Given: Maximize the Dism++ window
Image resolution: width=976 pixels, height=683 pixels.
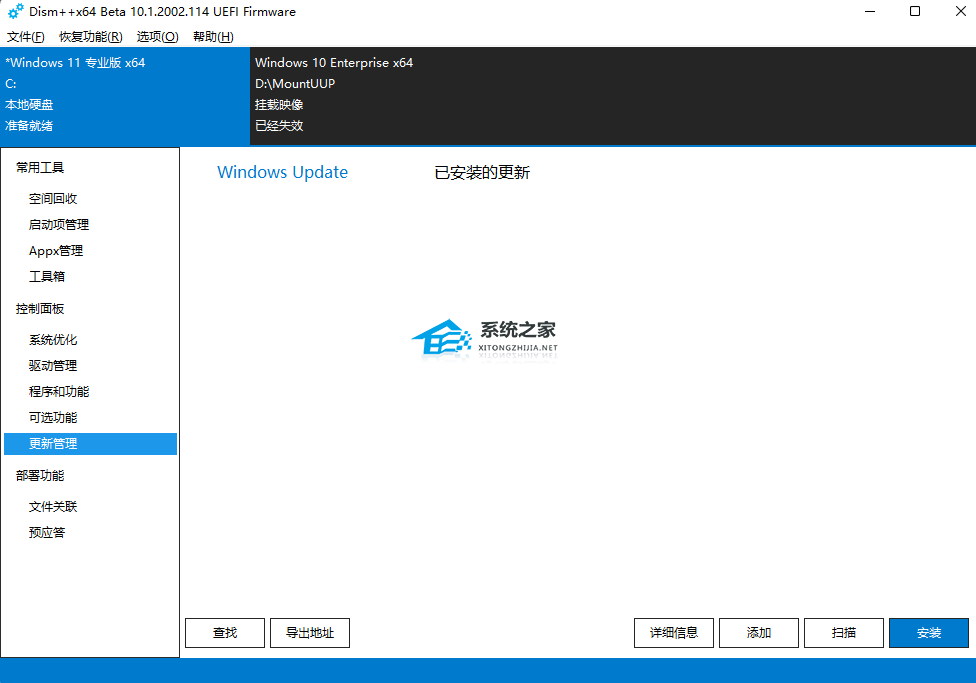Looking at the screenshot, I should pyautogui.click(x=915, y=11).
